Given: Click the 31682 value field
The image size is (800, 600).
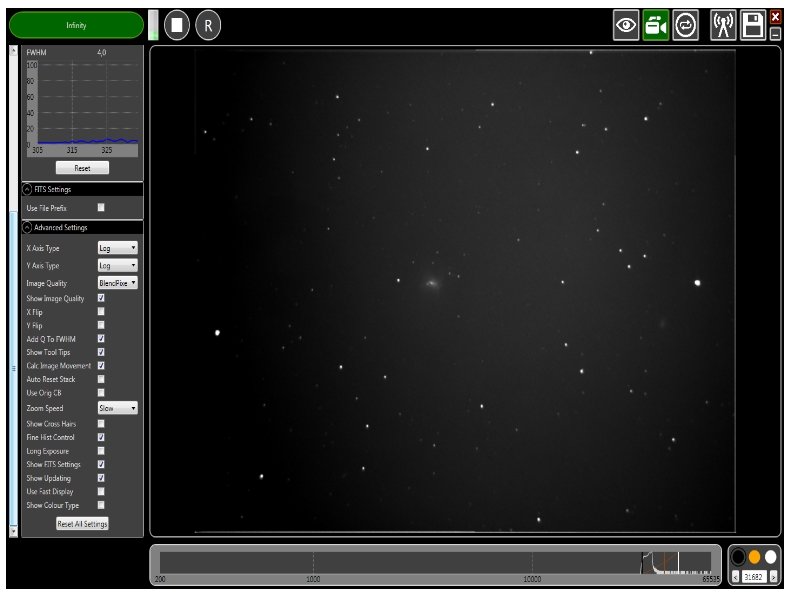Looking at the screenshot, I should tap(754, 577).
